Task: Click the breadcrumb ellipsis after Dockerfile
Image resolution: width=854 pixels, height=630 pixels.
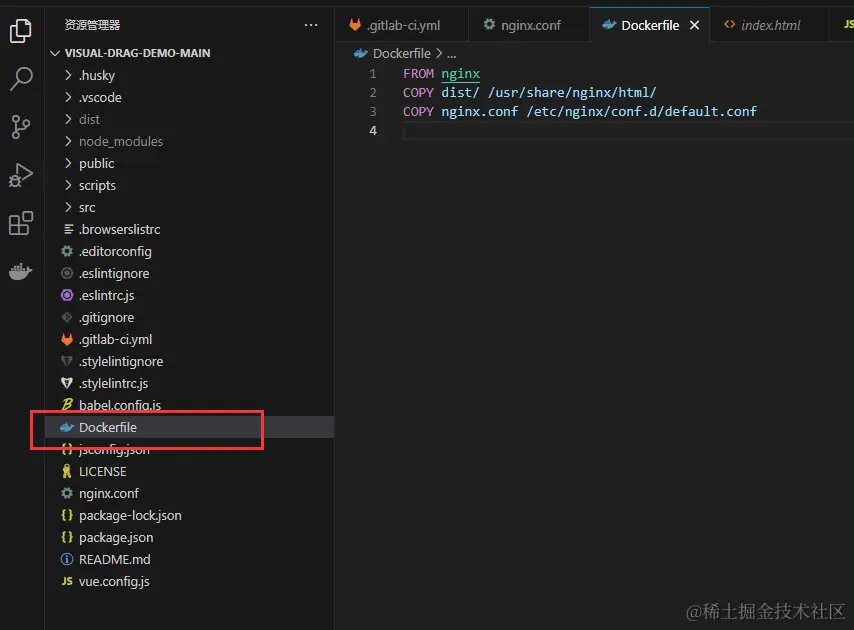Action: 452,54
